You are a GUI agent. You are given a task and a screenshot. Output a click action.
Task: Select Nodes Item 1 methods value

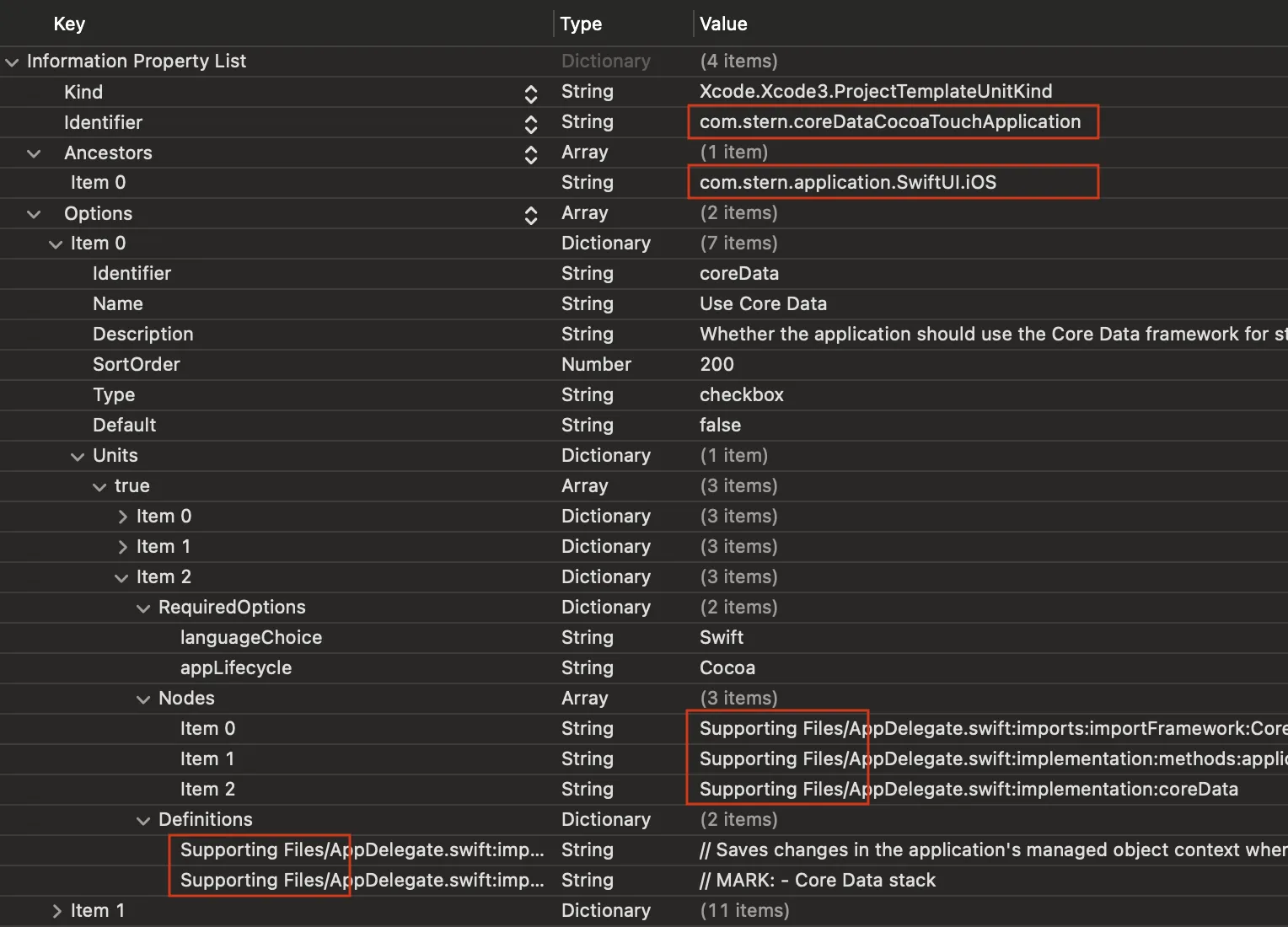[993, 758]
